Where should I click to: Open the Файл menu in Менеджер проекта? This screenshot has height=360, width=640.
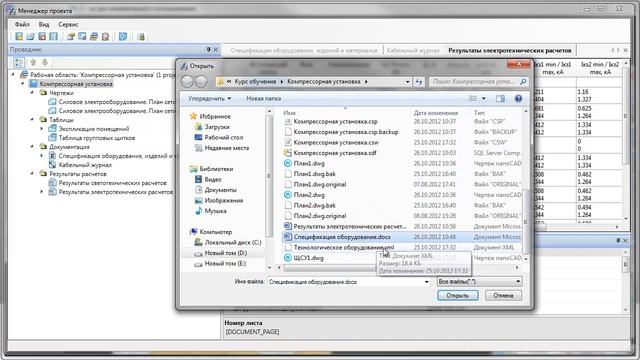pos(22,24)
